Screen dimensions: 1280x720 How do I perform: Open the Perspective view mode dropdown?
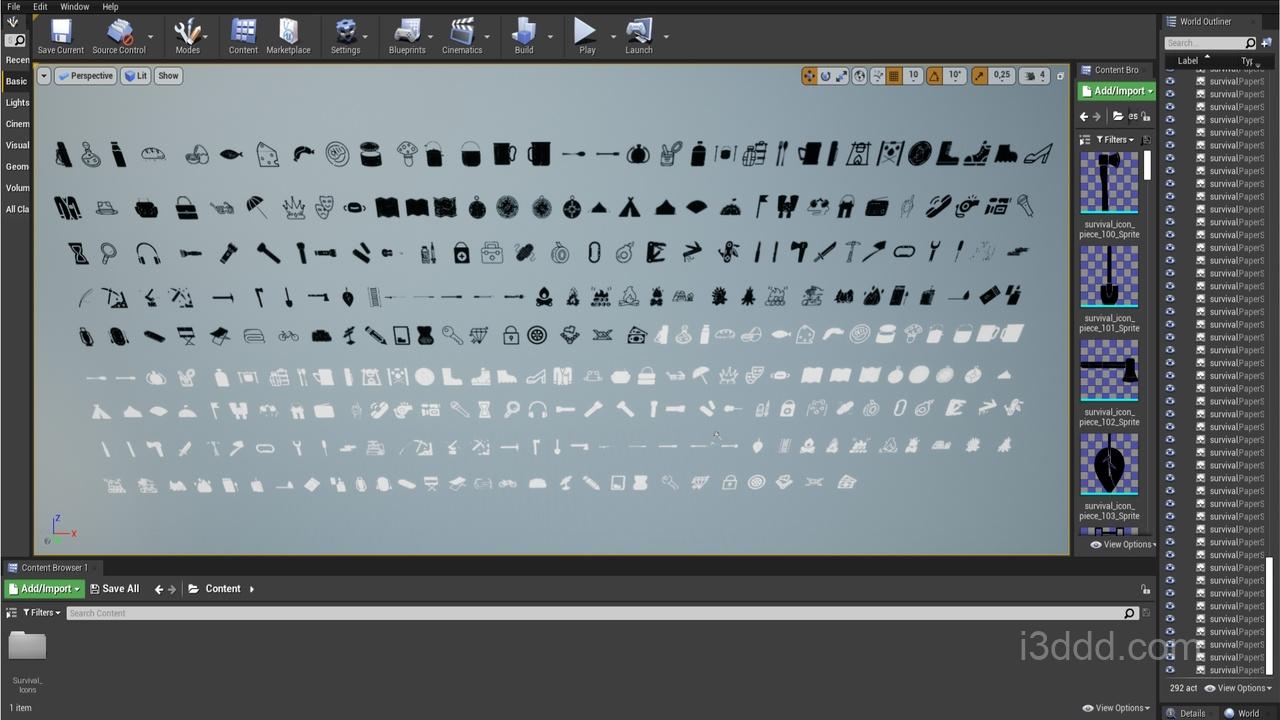click(85, 76)
